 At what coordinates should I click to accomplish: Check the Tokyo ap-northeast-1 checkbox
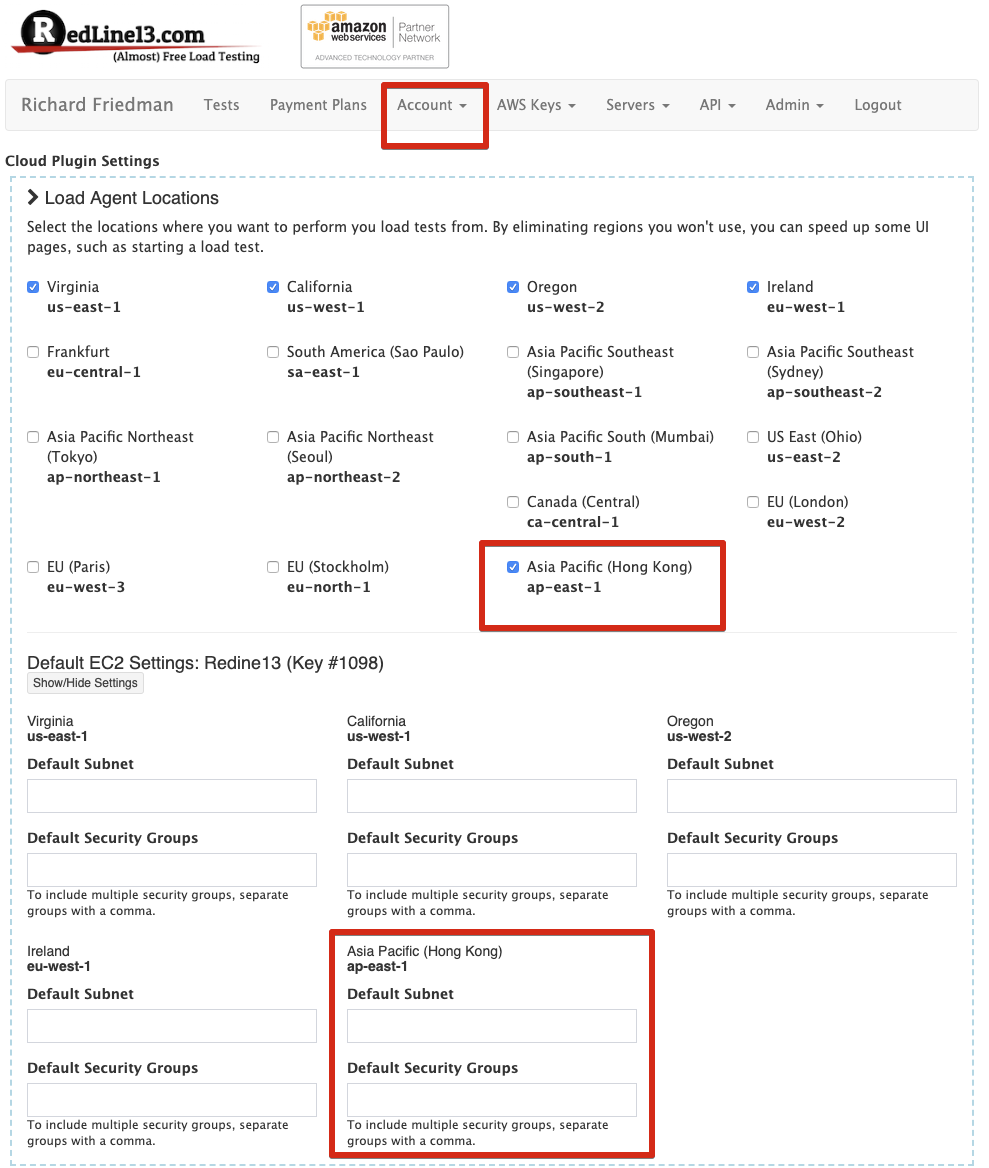click(33, 437)
